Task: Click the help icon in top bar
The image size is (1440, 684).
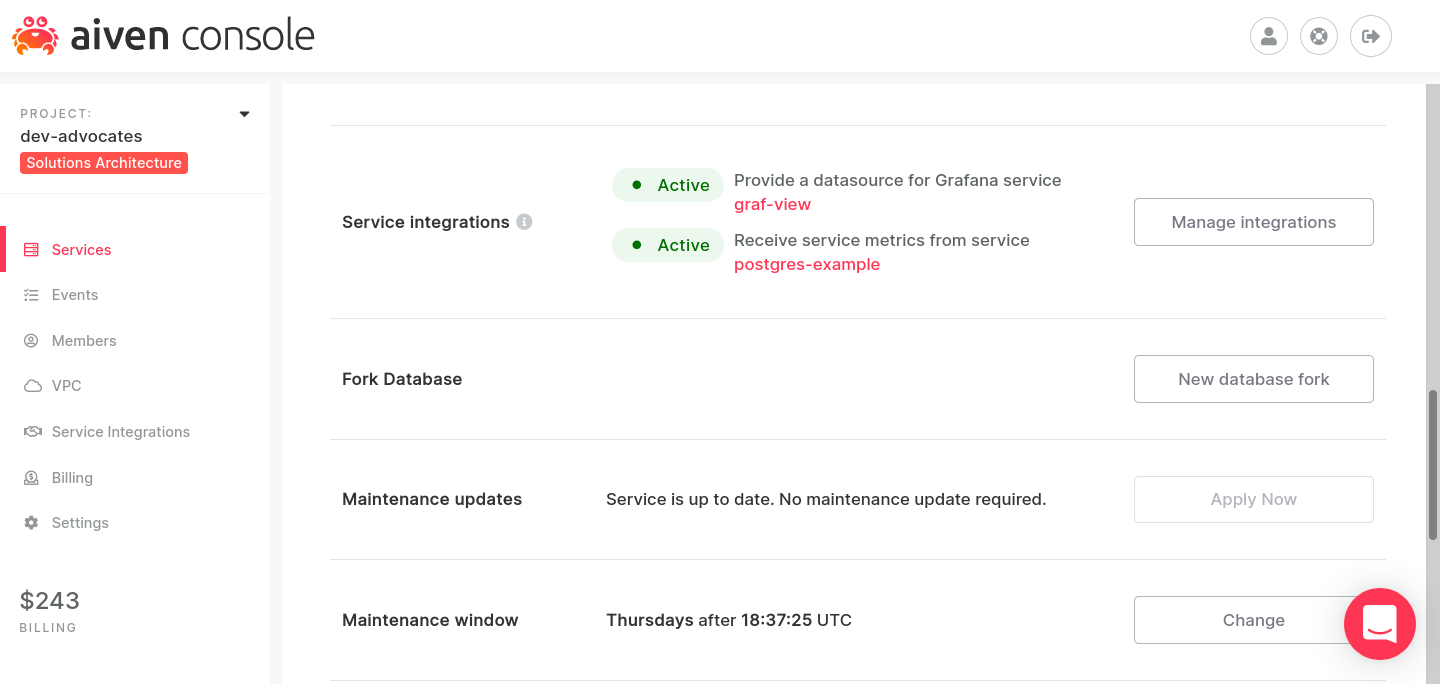Action: [x=1318, y=35]
